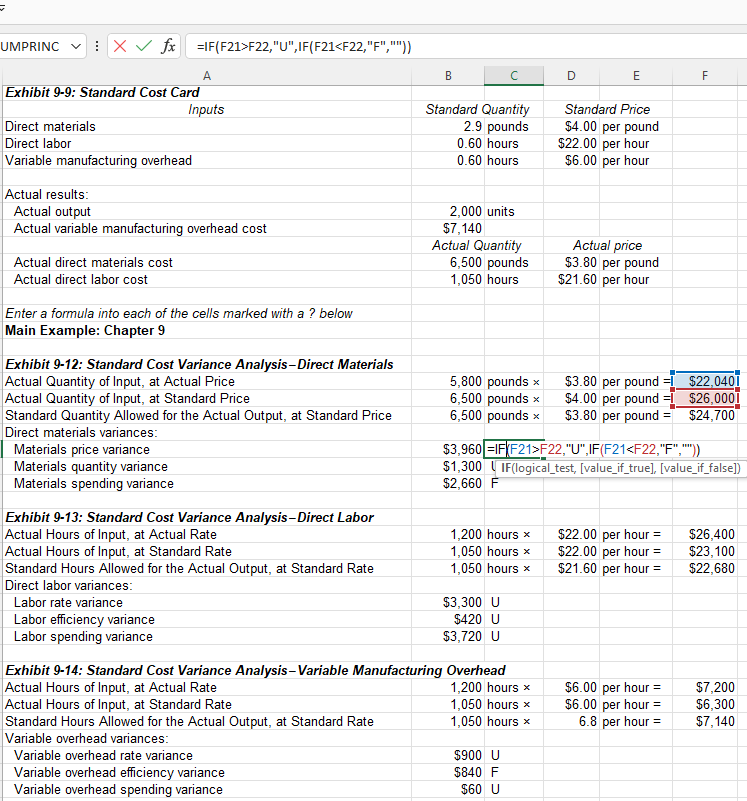The image size is (747, 801).
Task: Select column F header
Action: 705,76
